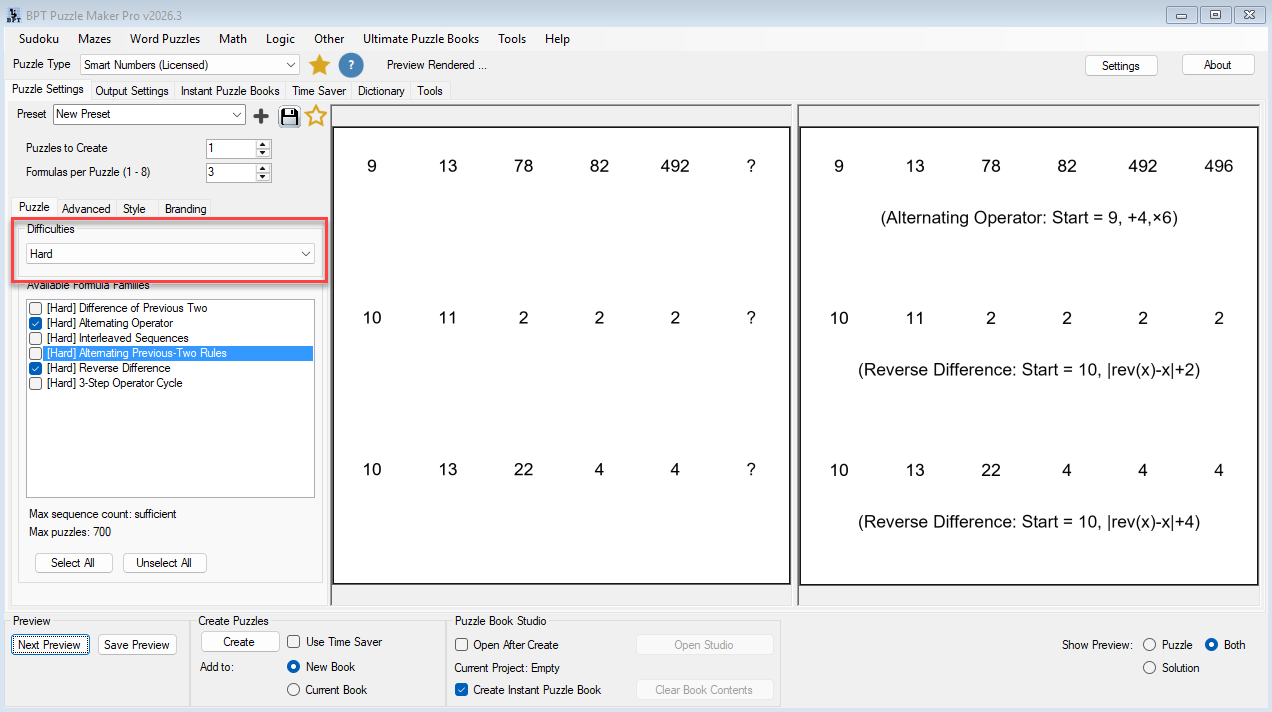Click the outlined star next to preset
Image resolution: width=1272 pixels, height=712 pixels.
click(x=316, y=116)
